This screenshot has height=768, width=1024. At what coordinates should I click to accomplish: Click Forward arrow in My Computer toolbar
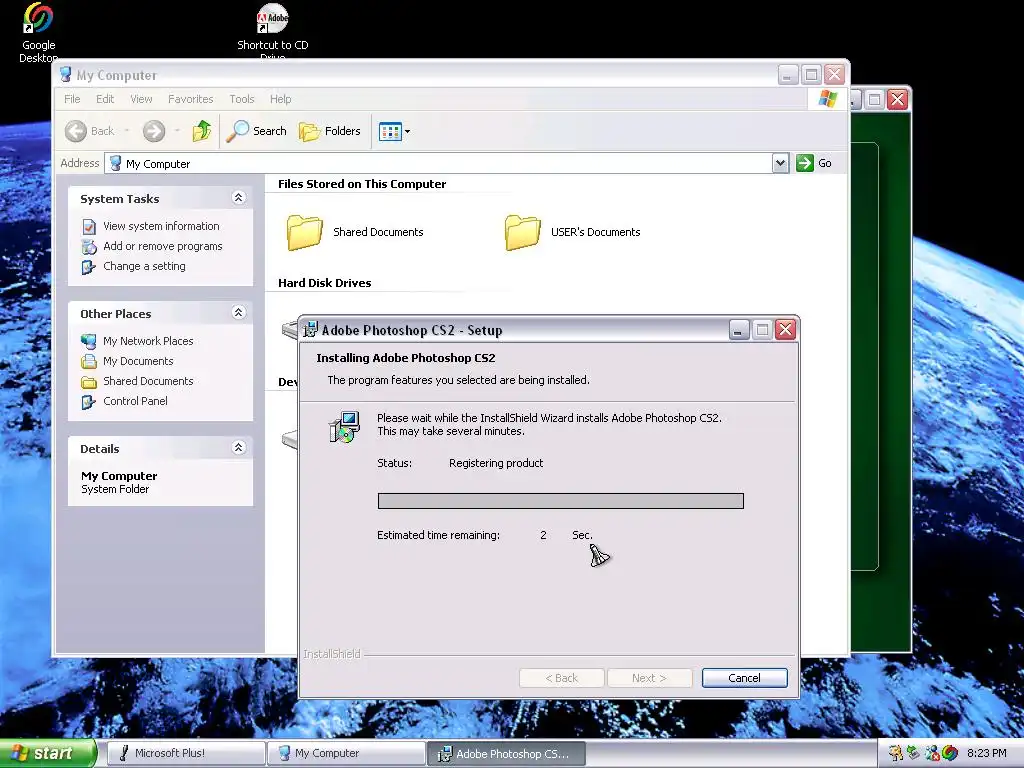[x=154, y=131]
